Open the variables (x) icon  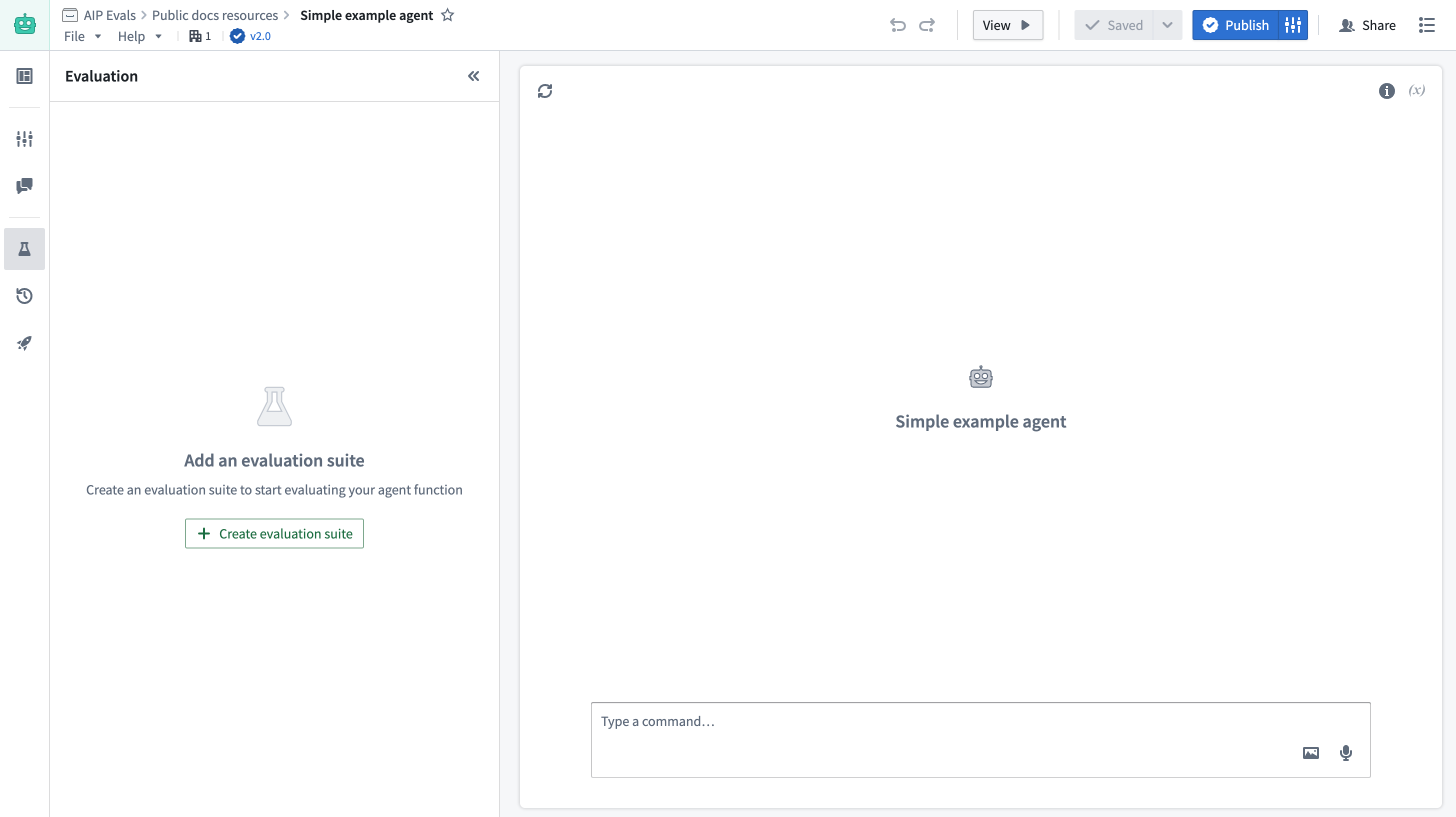tap(1416, 90)
